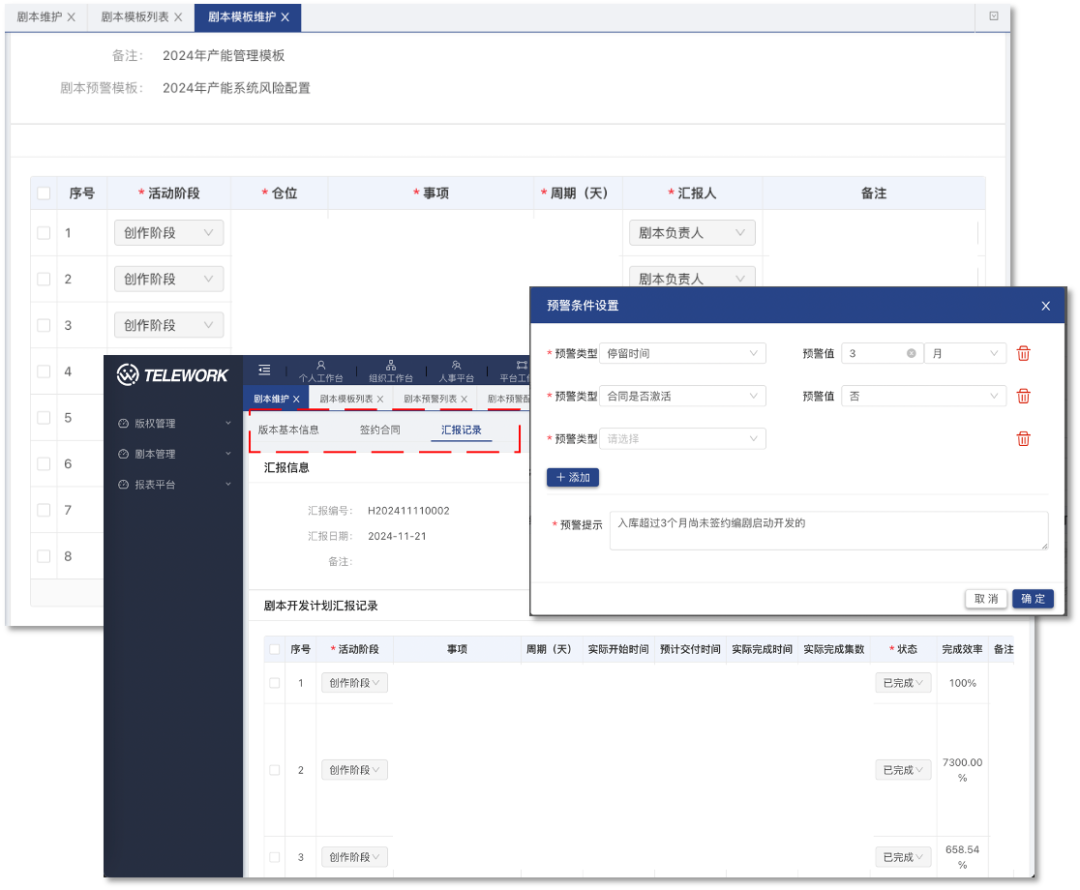Click the 报表平台 sidebar icon

coord(123,484)
